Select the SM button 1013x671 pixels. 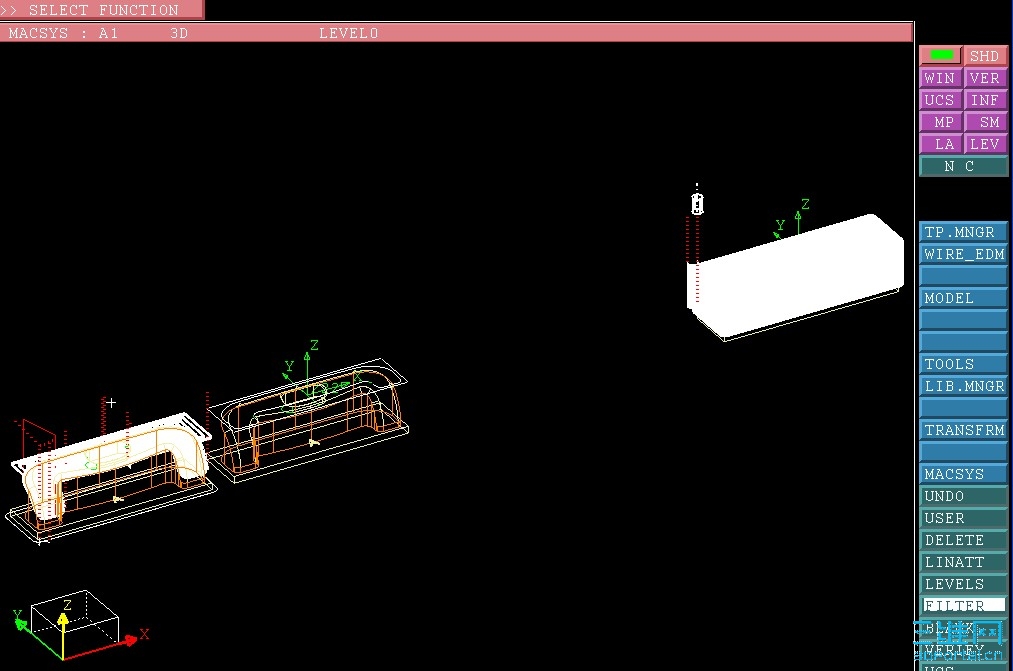click(x=985, y=122)
